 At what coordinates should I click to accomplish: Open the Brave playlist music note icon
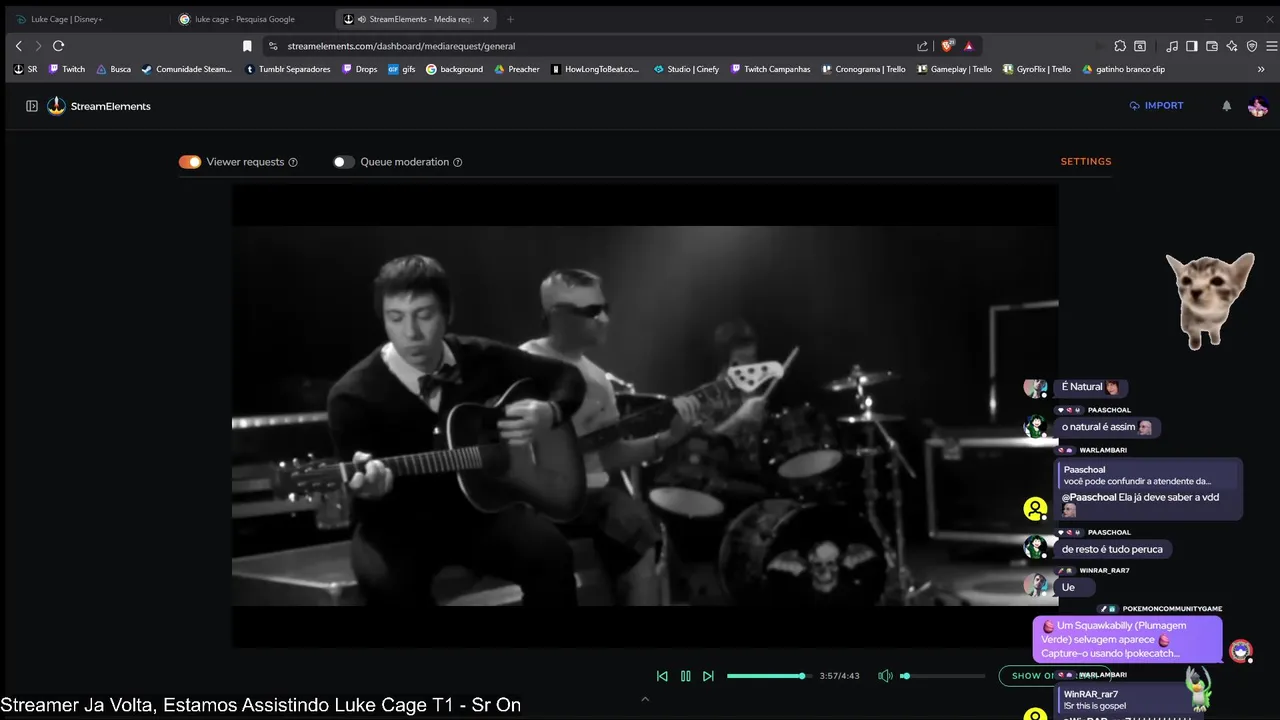[x=1171, y=46]
